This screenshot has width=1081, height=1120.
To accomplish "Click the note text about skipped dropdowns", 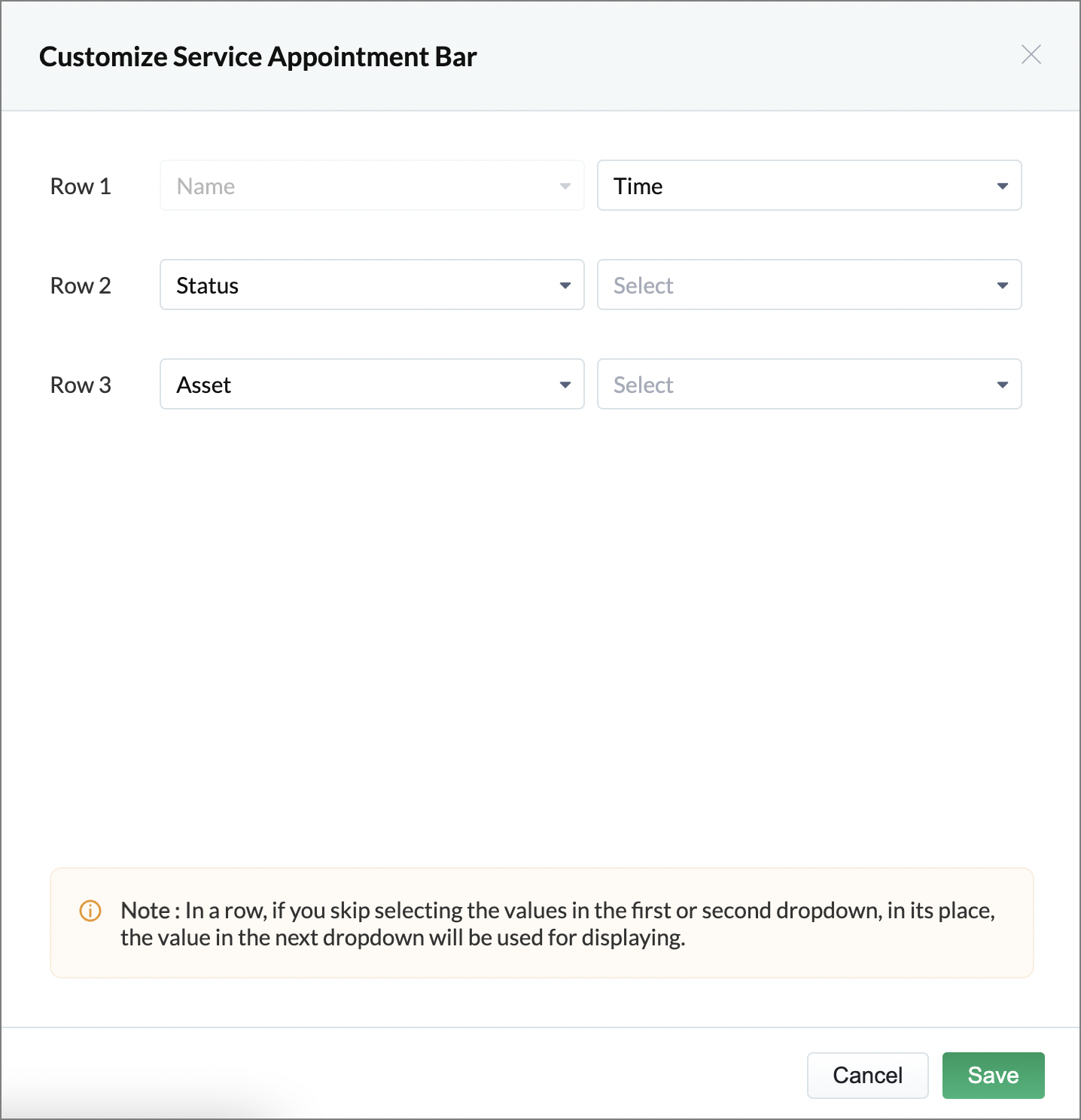I will (x=557, y=924).
